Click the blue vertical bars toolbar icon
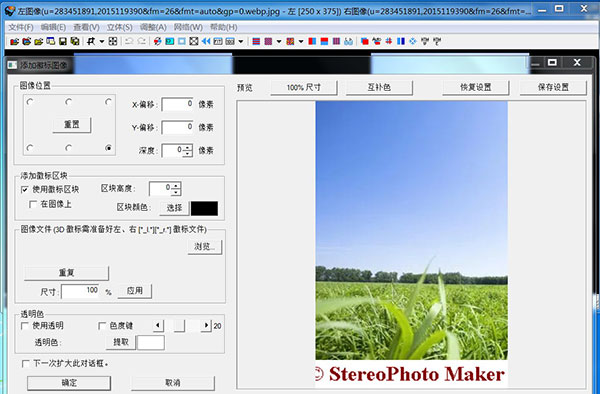The height and width of the screenshot is (394, 600). point(401,41)
